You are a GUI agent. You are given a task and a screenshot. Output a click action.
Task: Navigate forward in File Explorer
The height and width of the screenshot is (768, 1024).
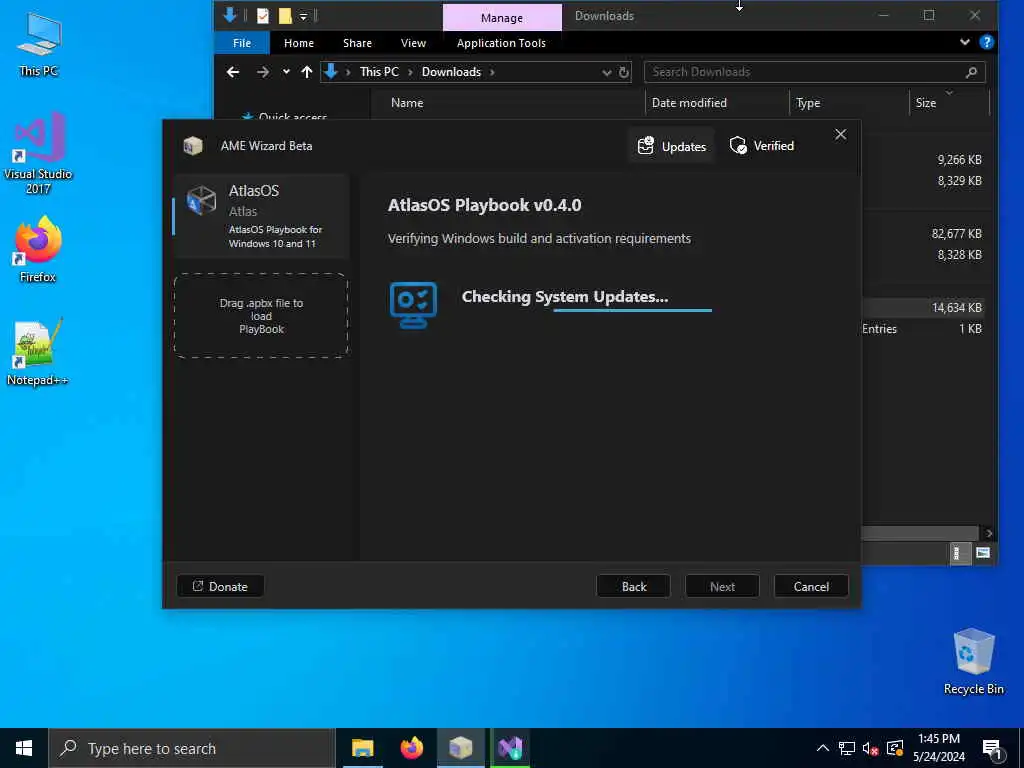263,72
